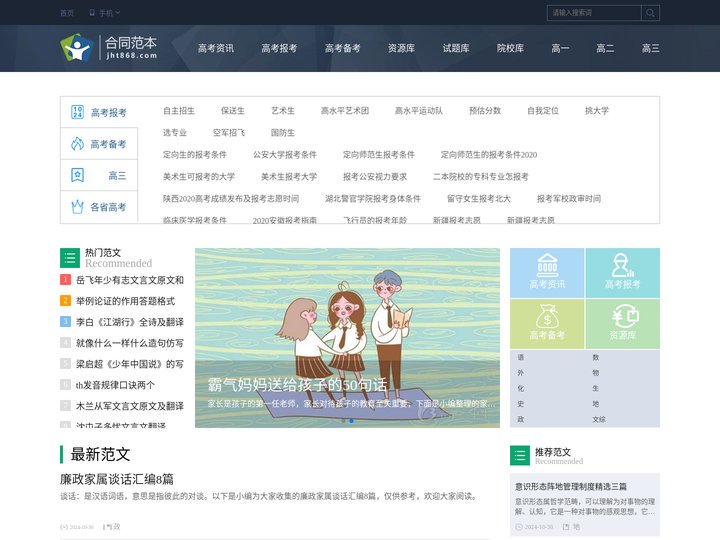Click the cartoon students carousel banner

click(347, 338)
